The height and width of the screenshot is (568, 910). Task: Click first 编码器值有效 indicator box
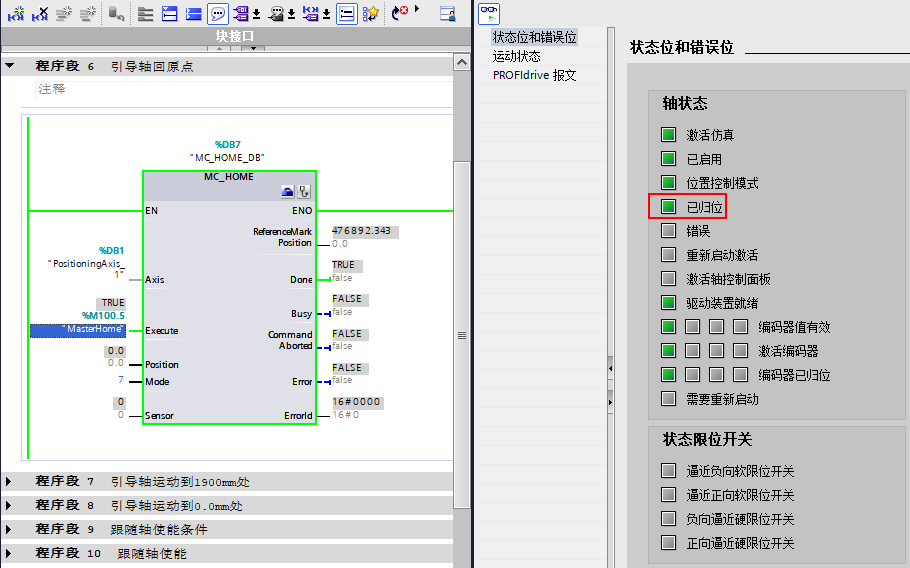pyautogui.click(x=669, y=327)
